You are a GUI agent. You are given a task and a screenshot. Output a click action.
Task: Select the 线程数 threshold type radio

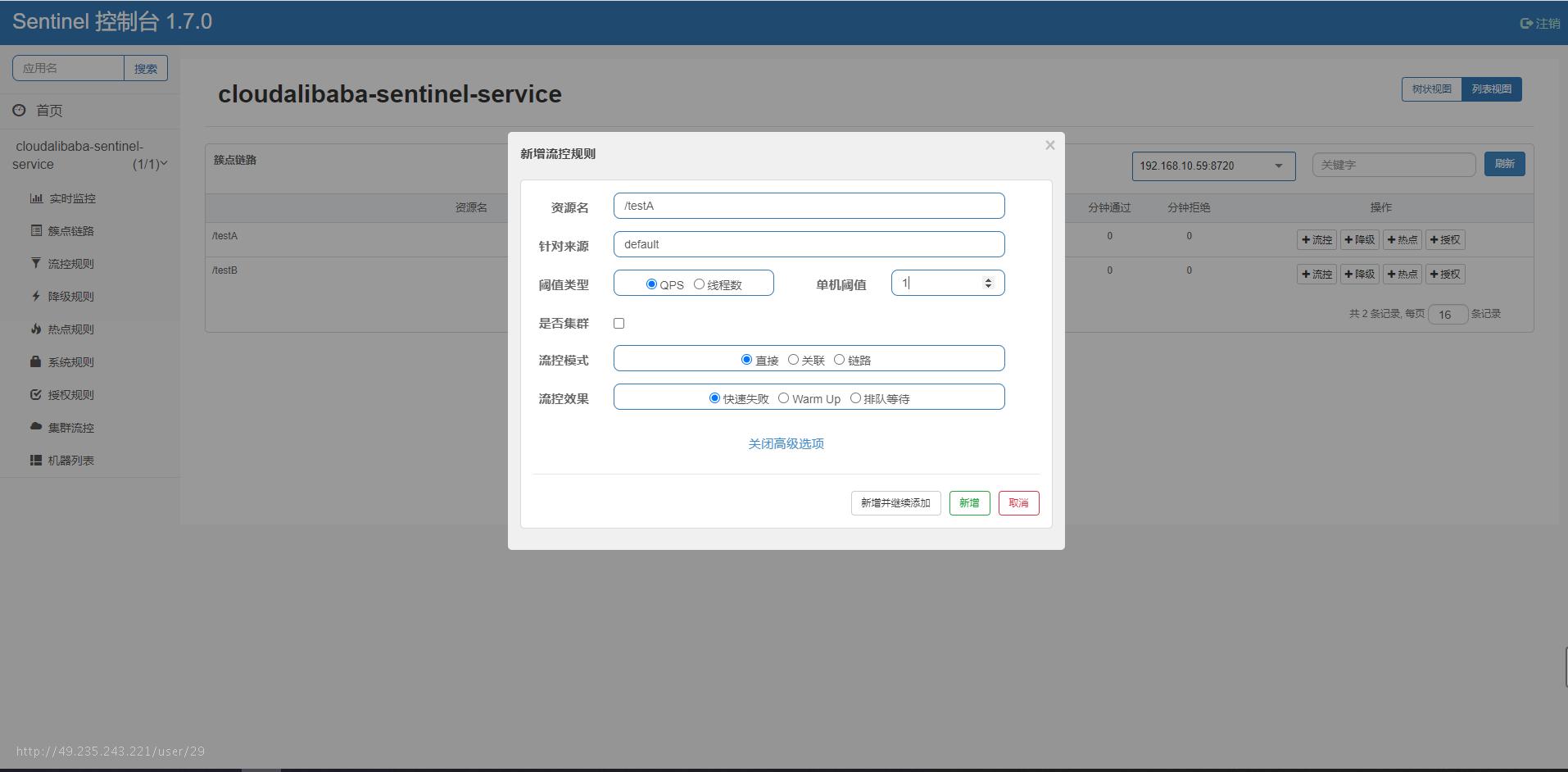699,284
